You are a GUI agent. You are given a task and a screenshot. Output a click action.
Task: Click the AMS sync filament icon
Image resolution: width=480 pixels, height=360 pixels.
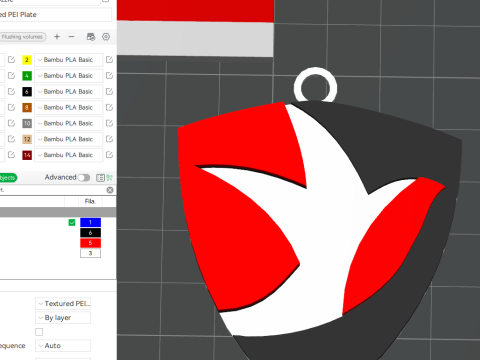click(x=91, y=37)
